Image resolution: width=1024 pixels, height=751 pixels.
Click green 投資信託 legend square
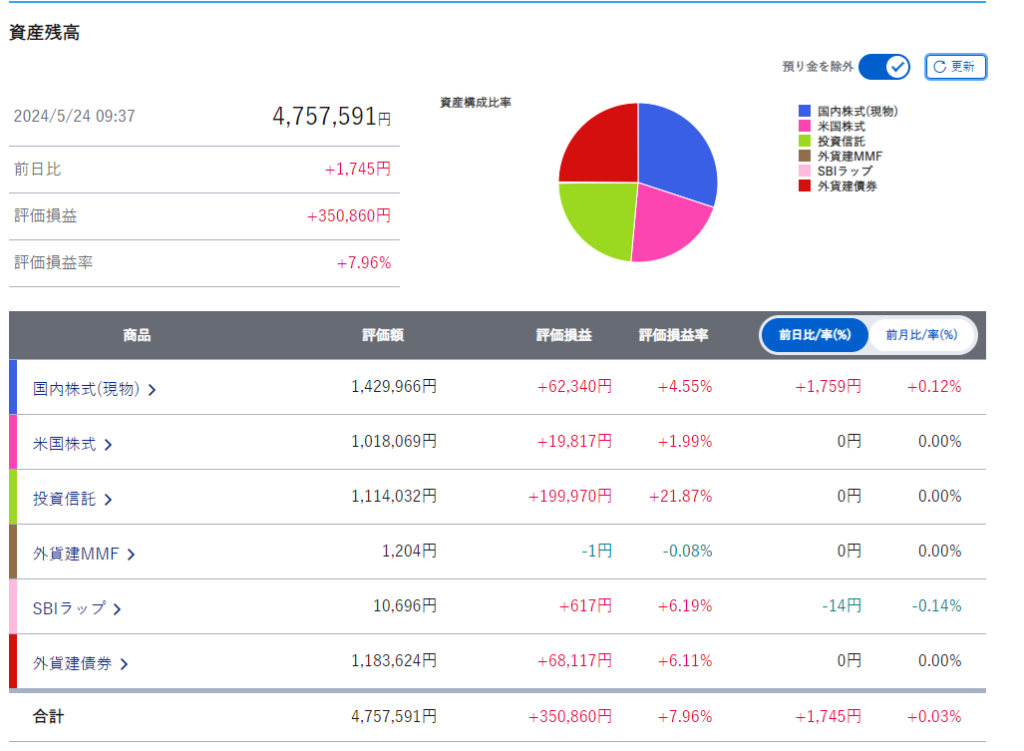pos(804,141)
